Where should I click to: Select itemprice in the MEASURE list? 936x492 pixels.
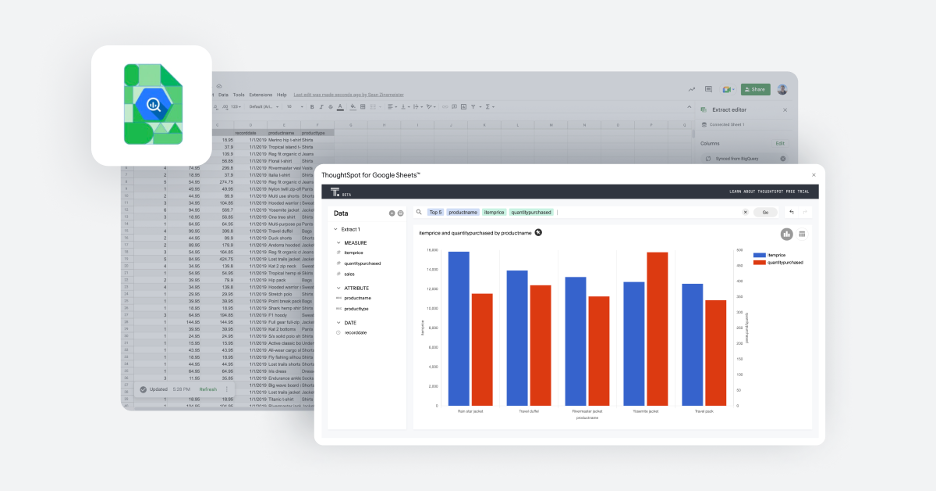(353, 253)
